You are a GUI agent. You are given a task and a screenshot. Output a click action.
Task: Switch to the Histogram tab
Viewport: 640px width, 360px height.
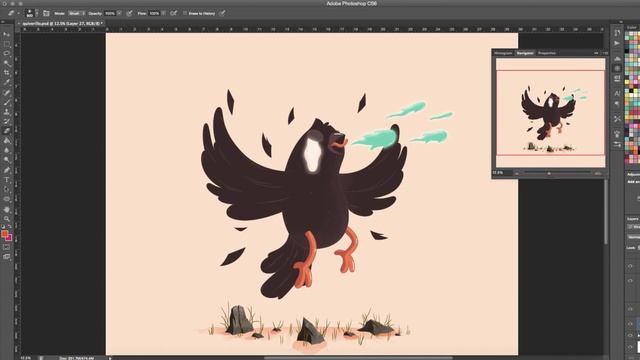click(x=503, y=53)
